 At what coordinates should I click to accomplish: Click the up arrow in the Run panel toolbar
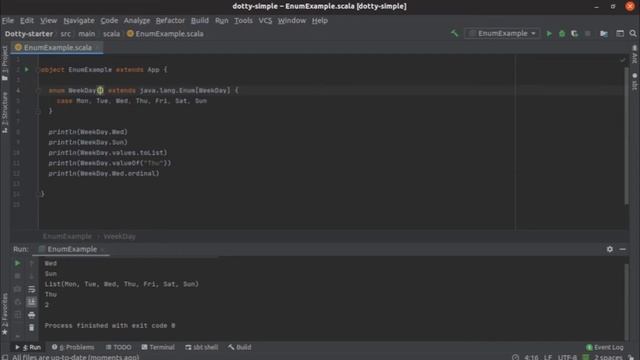pyautogui.click(x=31, y=263)
